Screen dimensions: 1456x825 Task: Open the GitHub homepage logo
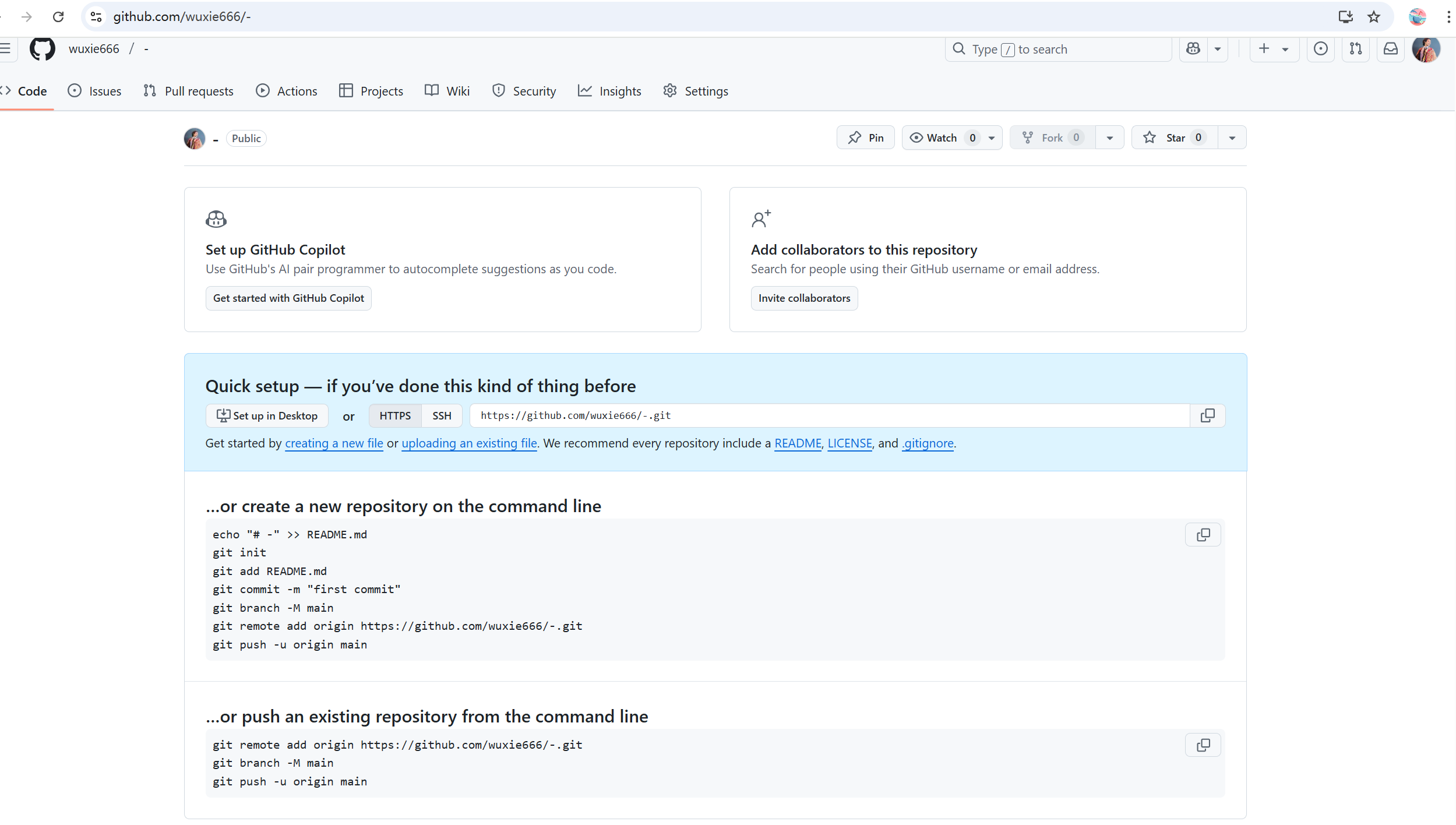[x=42, y=49]
